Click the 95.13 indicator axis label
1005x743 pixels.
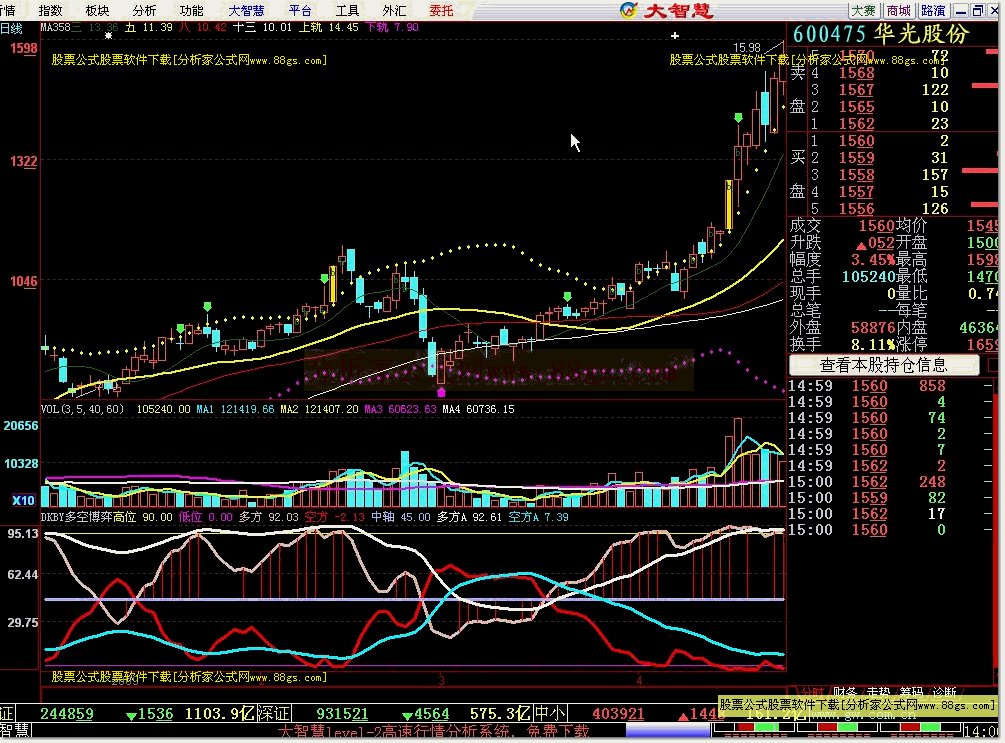coord(22,533)
